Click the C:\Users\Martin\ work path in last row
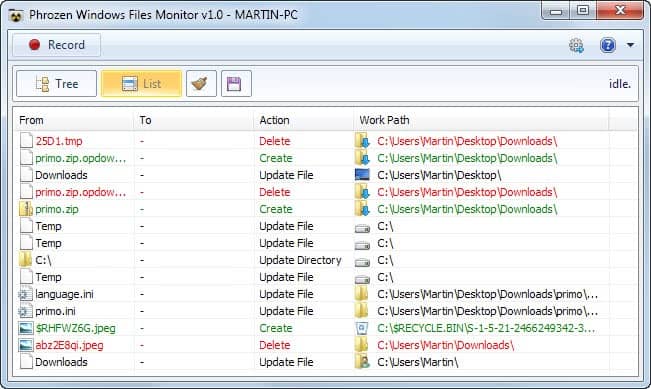The image size is (651, 389). (x=417, y=362)
